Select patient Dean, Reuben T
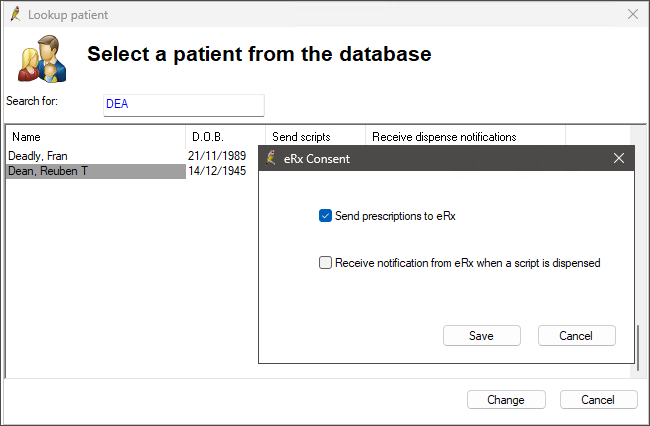This screenshot has width=650, height=426. (96, 171)
